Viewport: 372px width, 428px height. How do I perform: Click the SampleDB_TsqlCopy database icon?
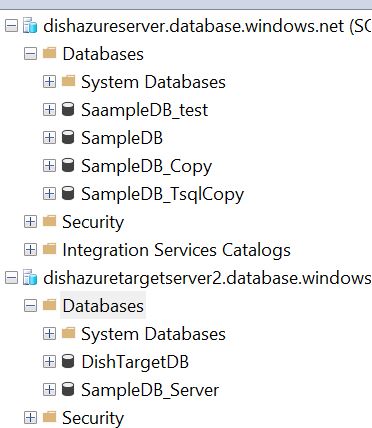[x=68, y=194]
